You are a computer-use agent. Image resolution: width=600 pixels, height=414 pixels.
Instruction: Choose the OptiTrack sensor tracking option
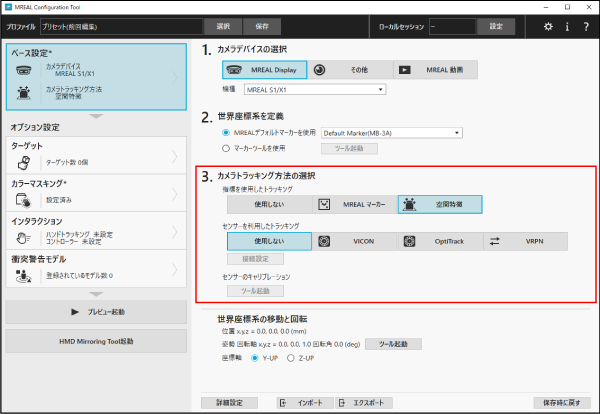click(440, 241)
